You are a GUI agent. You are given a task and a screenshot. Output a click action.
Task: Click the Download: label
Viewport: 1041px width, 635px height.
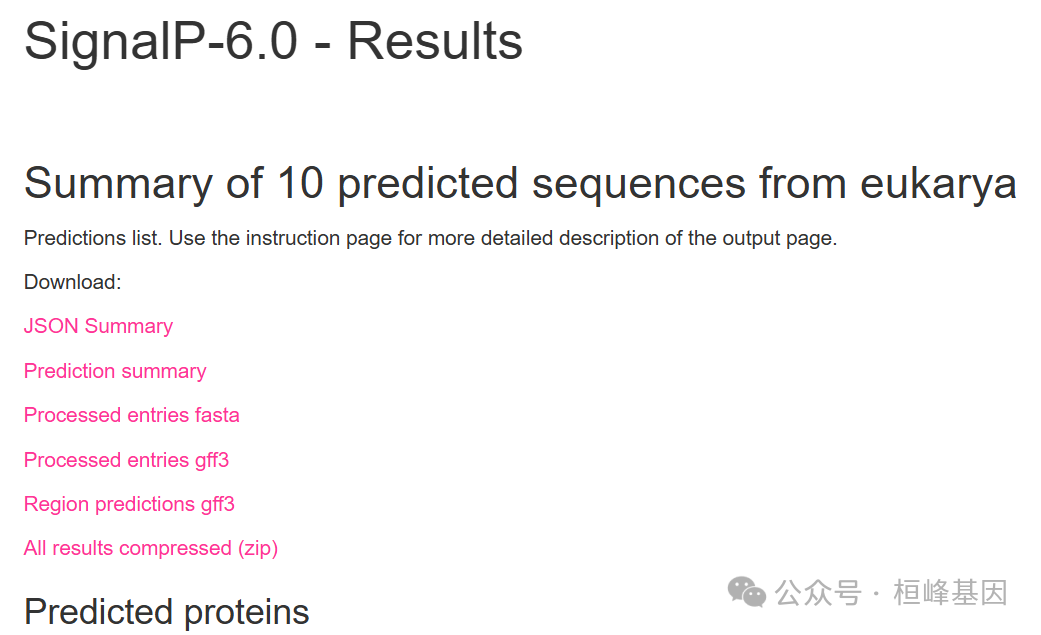[72, 282]
